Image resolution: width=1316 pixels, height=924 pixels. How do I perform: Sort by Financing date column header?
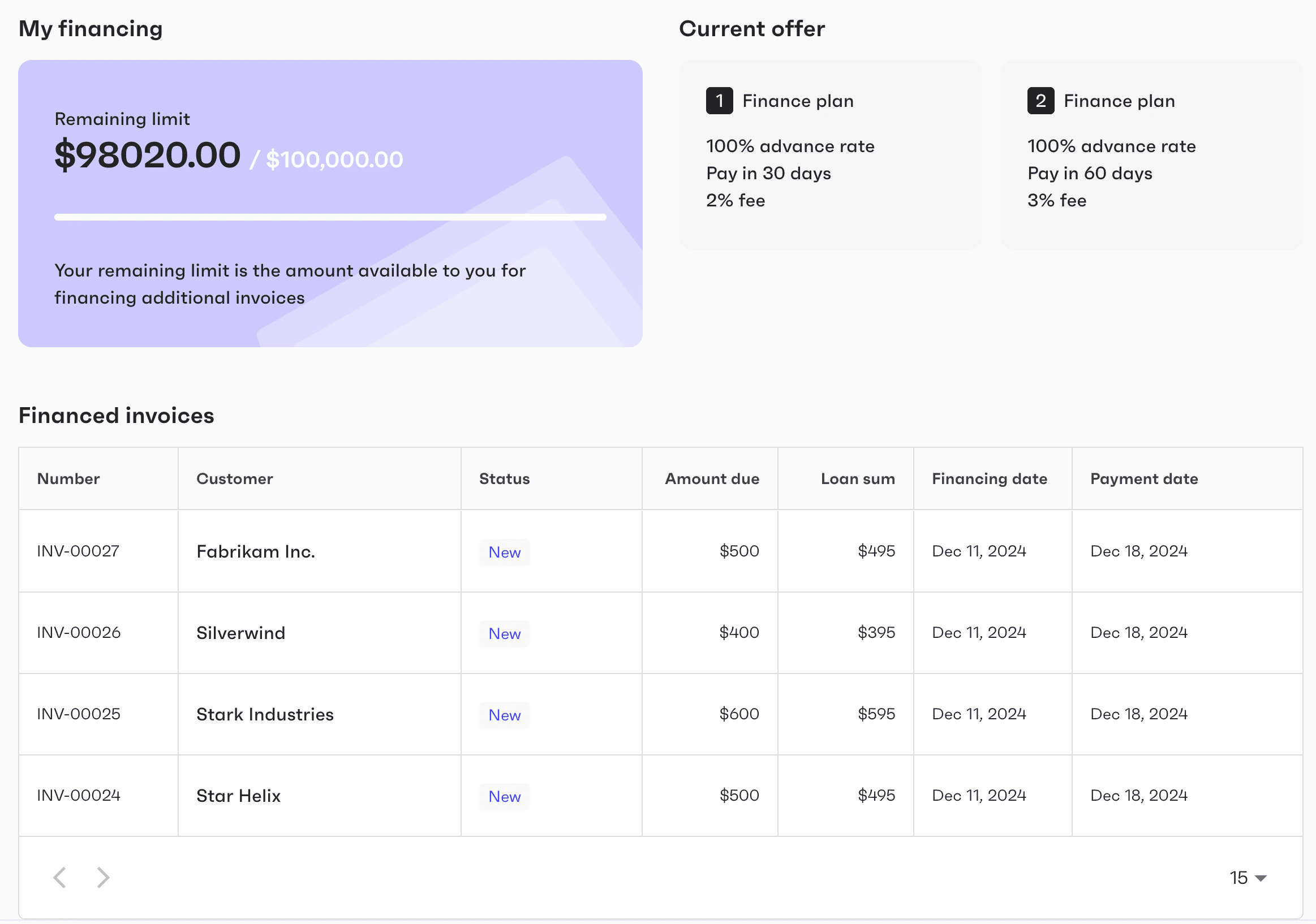[990, 479]
